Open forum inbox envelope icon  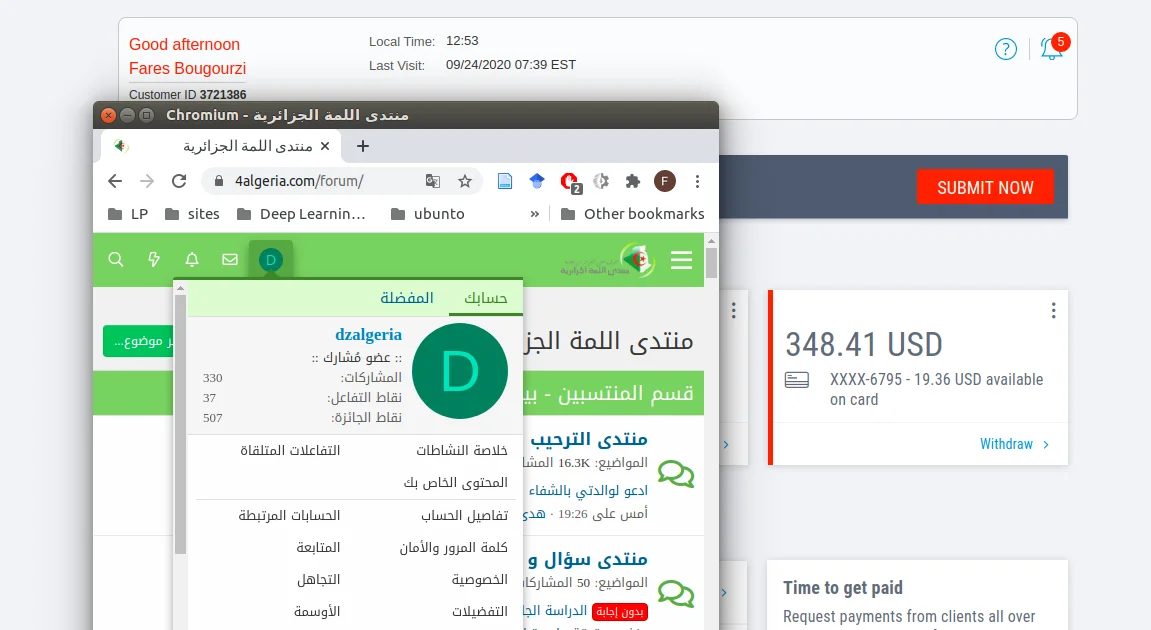click(230, 260)
